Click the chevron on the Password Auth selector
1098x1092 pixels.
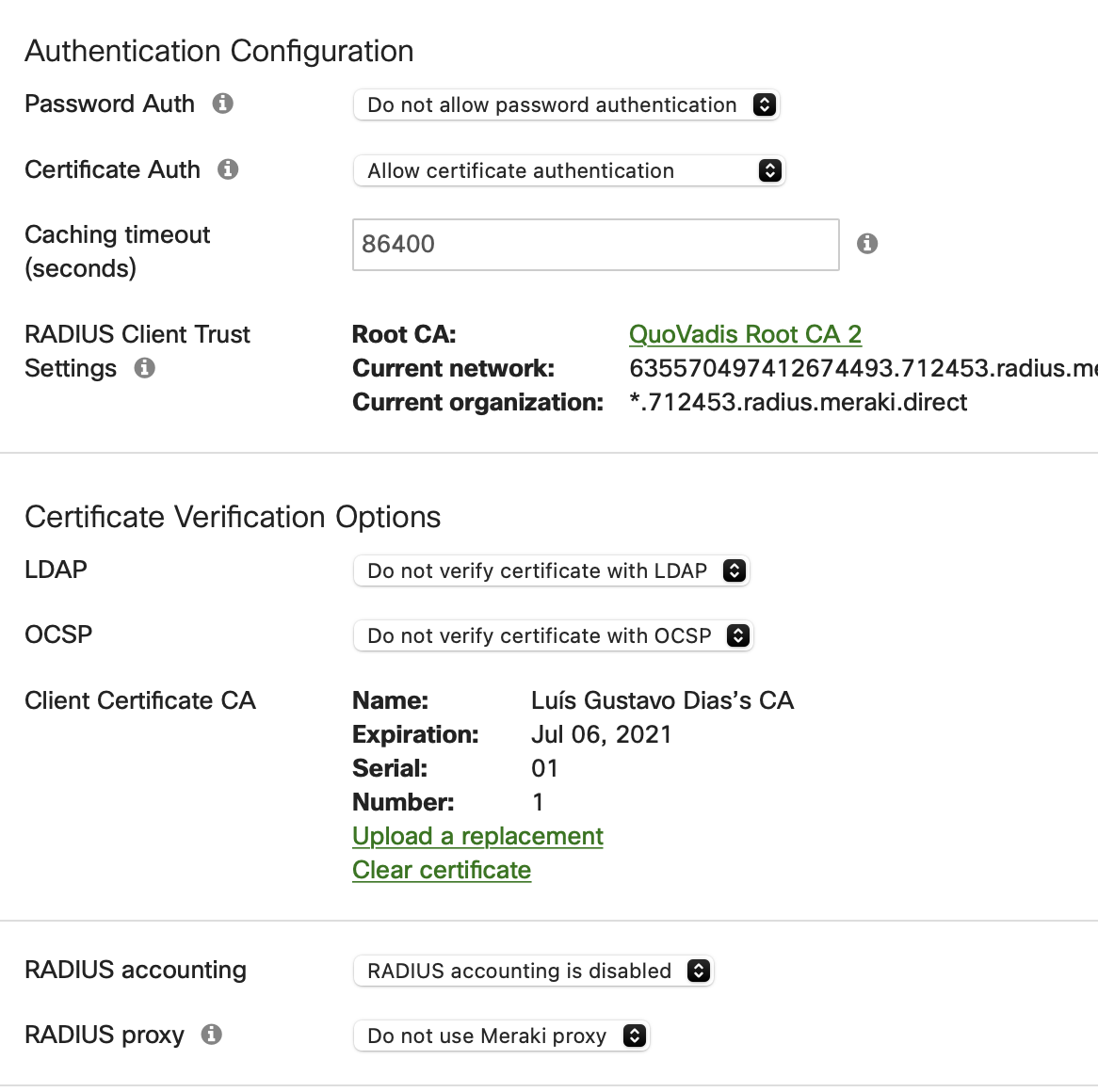pyautogui.click(x=765, y=104)
